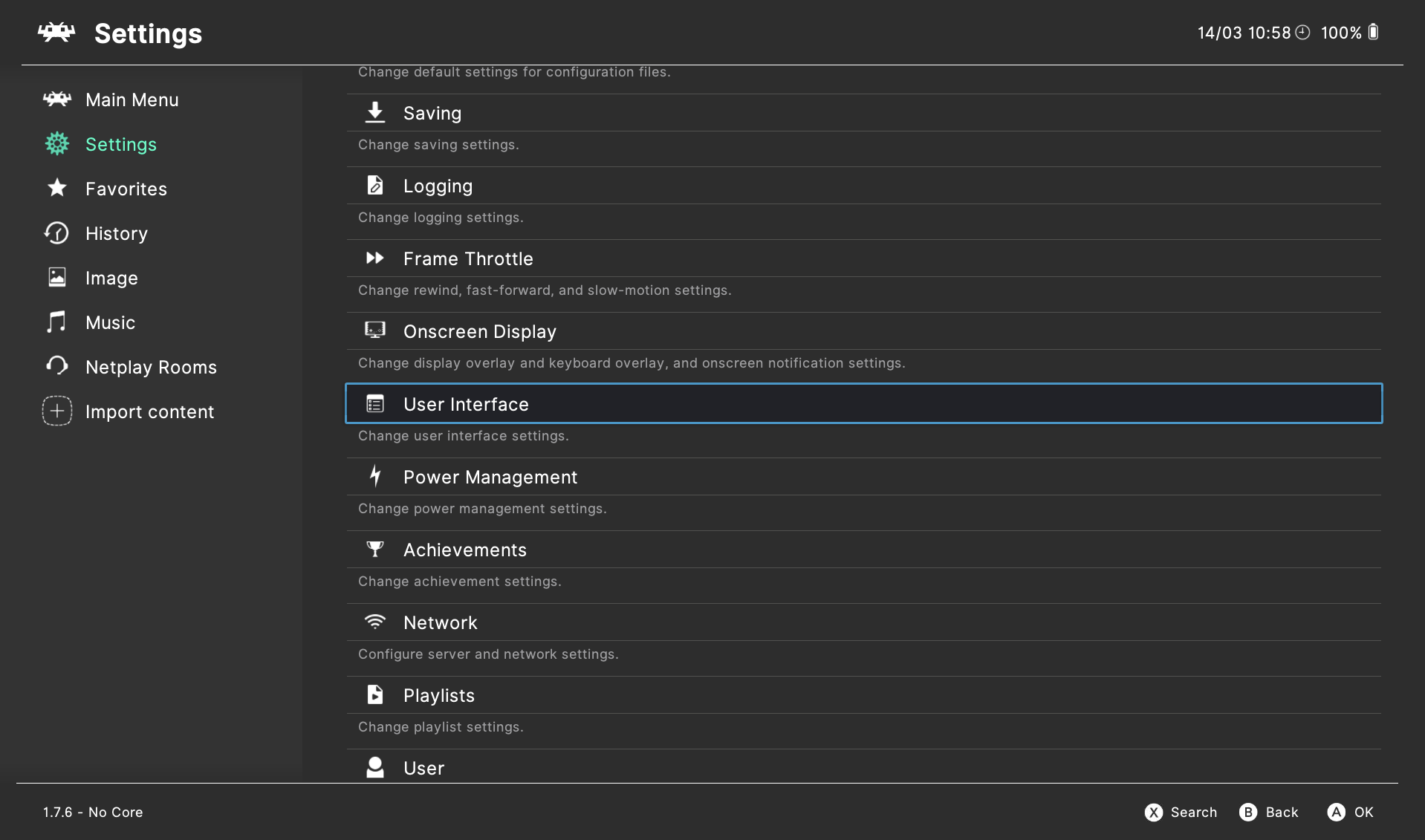Click the History clock icon in sidebar
The height and width of the screenshot is (840, 1425).
pyautogui.click(x=57, y=233)
